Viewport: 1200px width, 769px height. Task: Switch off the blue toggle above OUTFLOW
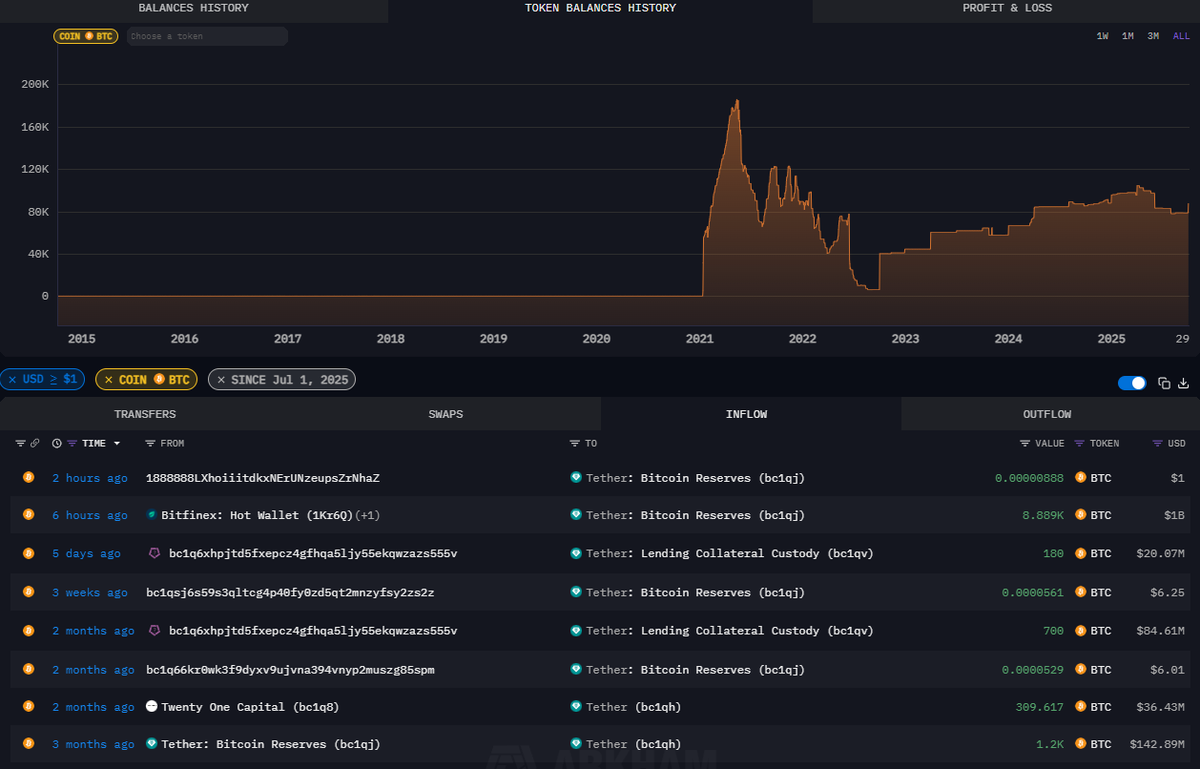pyautogui.click(x=1131, y=383)
